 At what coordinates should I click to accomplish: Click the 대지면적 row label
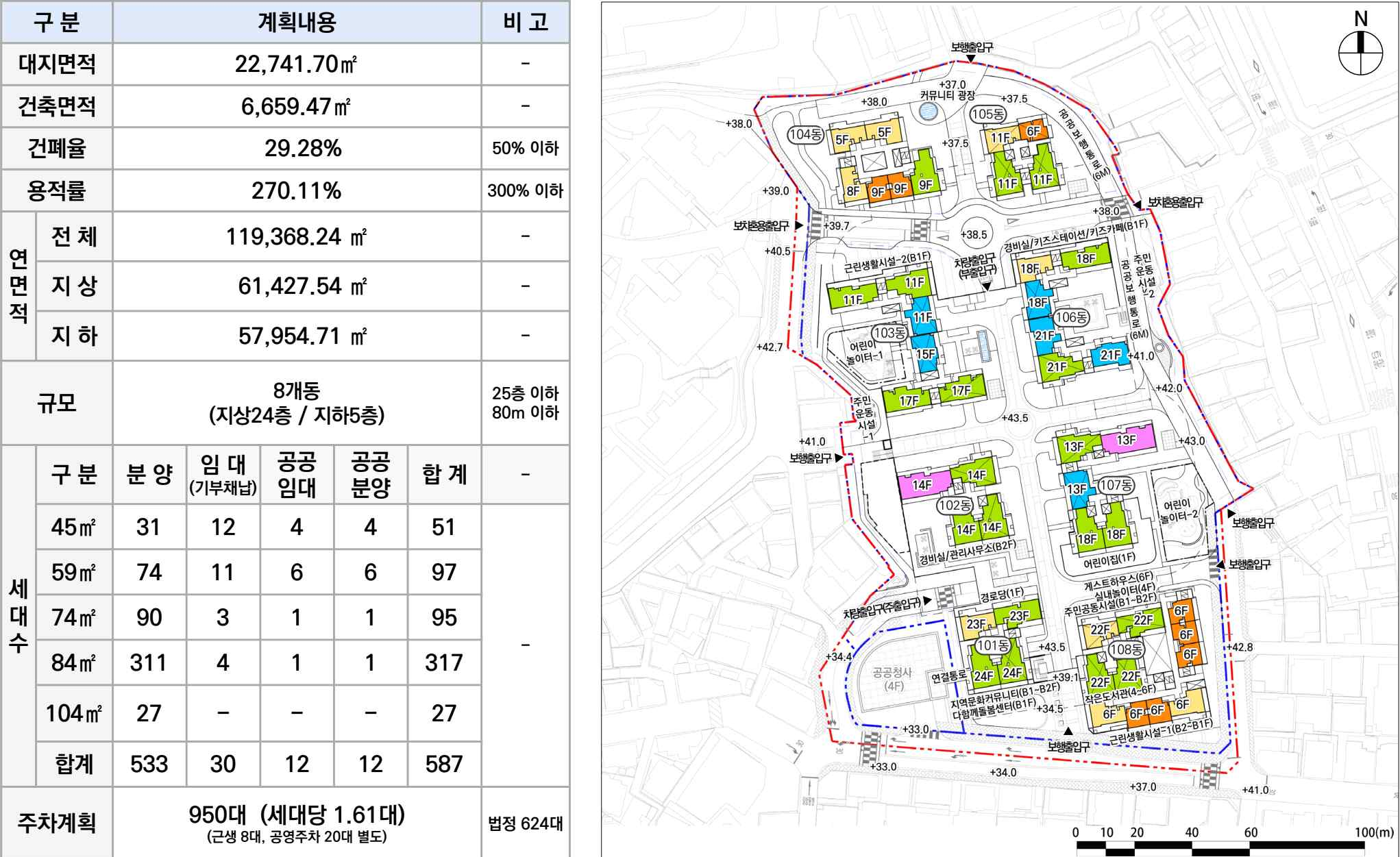click(57, 64)
